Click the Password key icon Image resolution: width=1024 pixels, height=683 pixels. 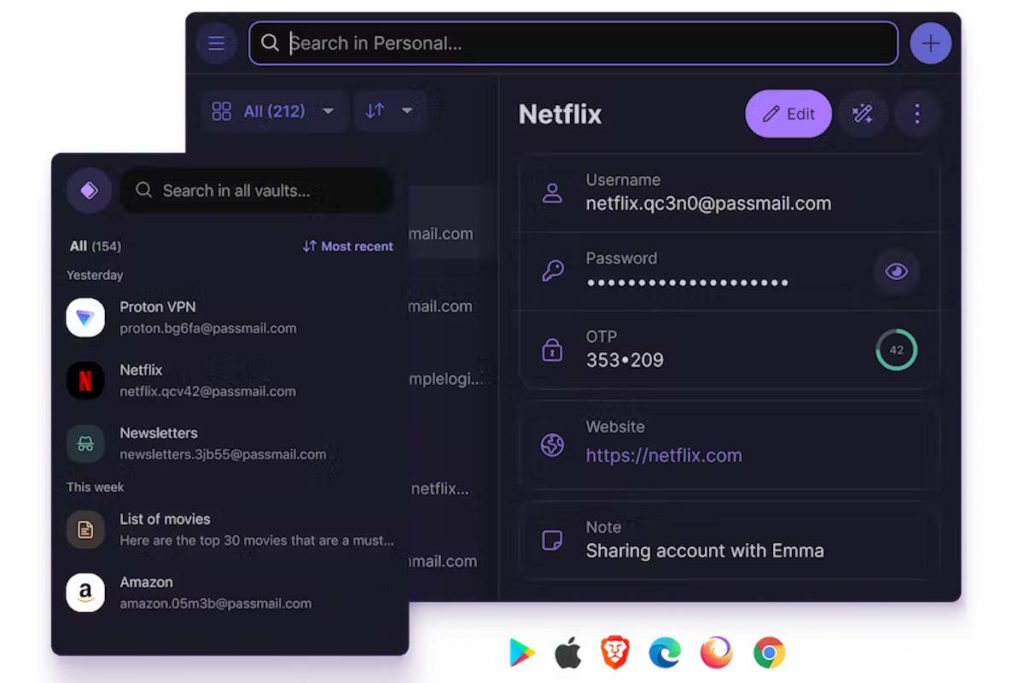(x=552, y=270)
